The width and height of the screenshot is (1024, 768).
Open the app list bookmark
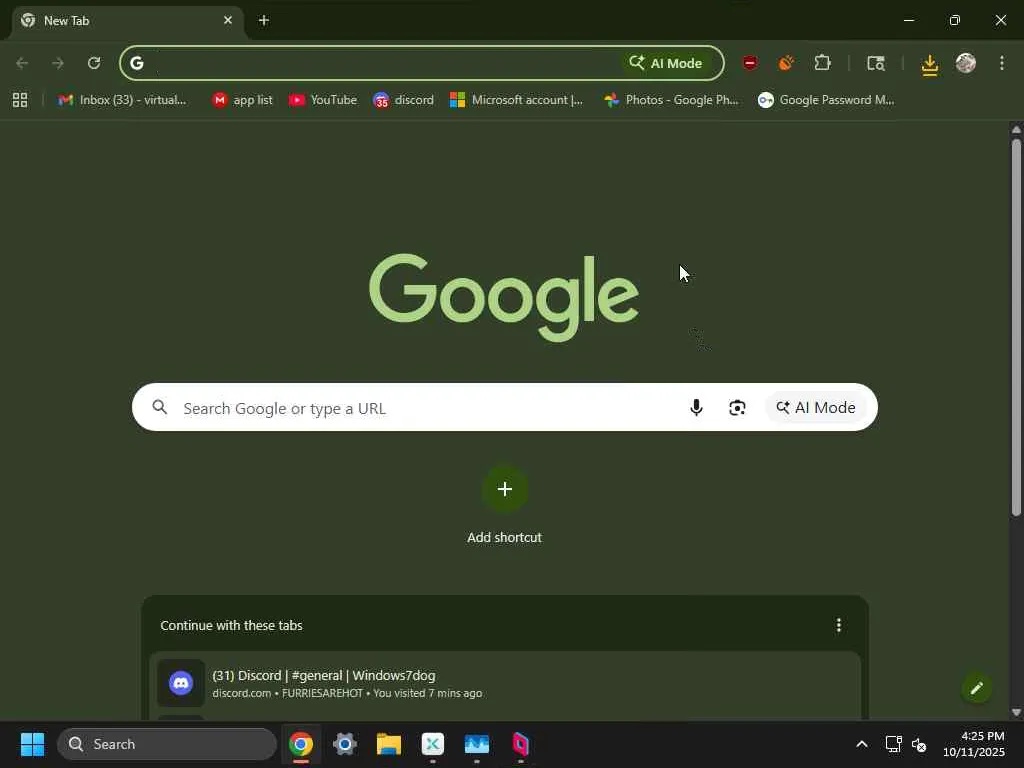pyautogui.click(x=242, y=100)
